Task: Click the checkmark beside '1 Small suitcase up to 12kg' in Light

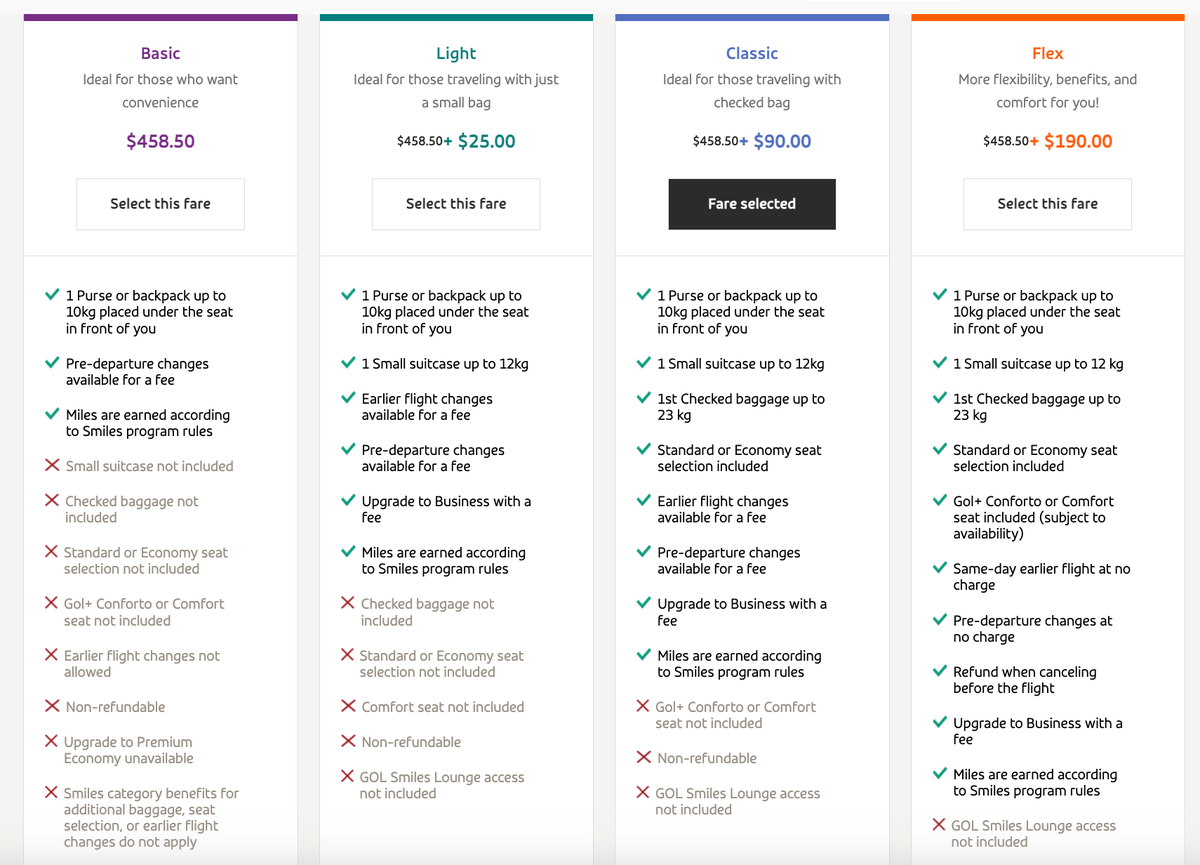Action: point(348,364)
